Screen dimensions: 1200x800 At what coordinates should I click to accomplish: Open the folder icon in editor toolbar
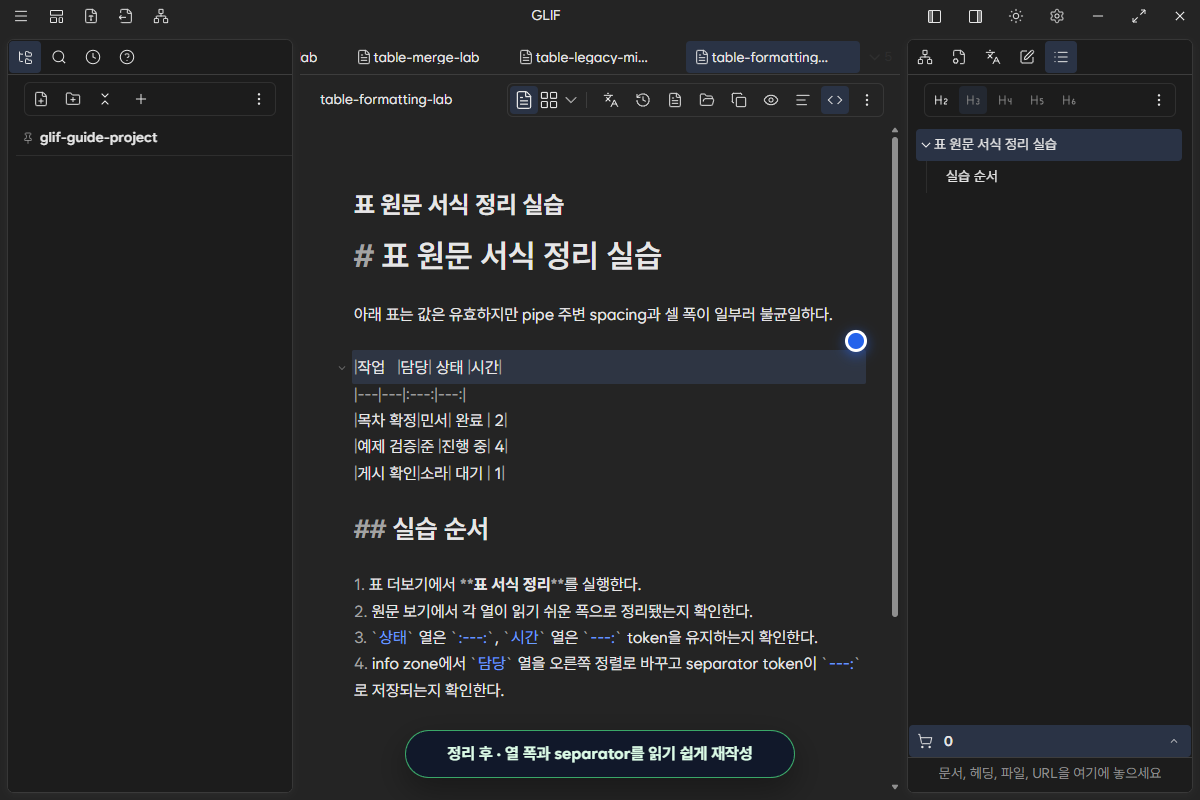coord(707,100)
